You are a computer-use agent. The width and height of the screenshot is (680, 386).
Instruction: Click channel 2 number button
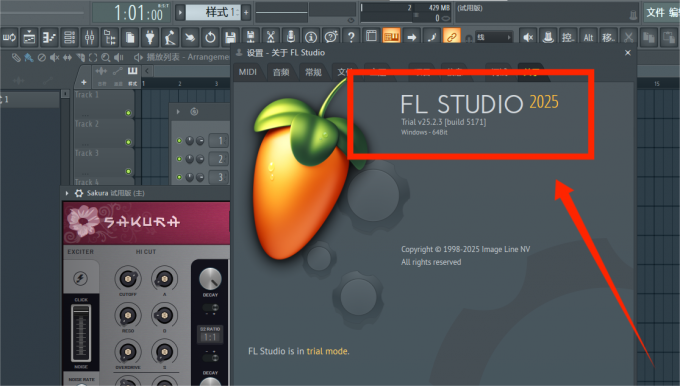218,159
